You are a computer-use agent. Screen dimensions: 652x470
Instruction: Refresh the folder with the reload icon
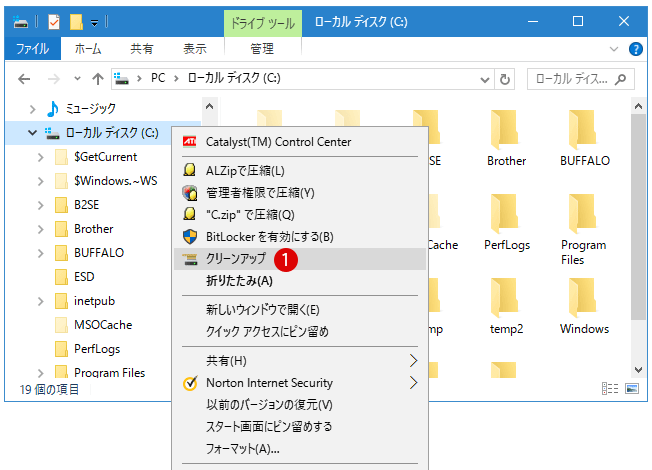pos(505,79)
